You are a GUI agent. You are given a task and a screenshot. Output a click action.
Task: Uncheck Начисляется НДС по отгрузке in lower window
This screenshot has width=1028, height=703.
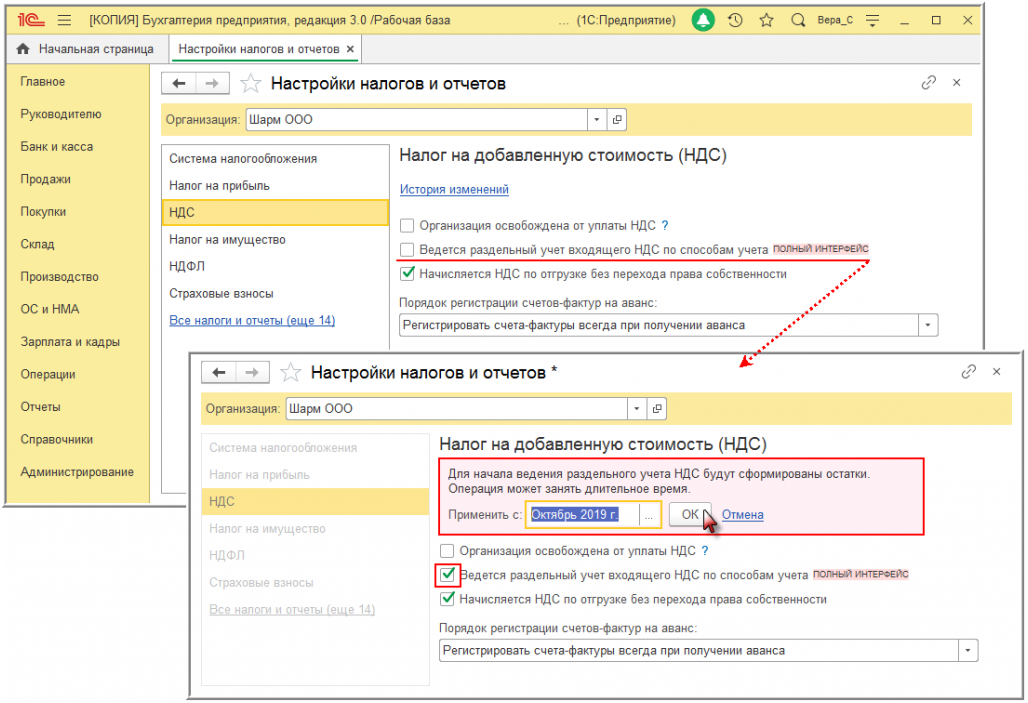(x=447, y=599)
